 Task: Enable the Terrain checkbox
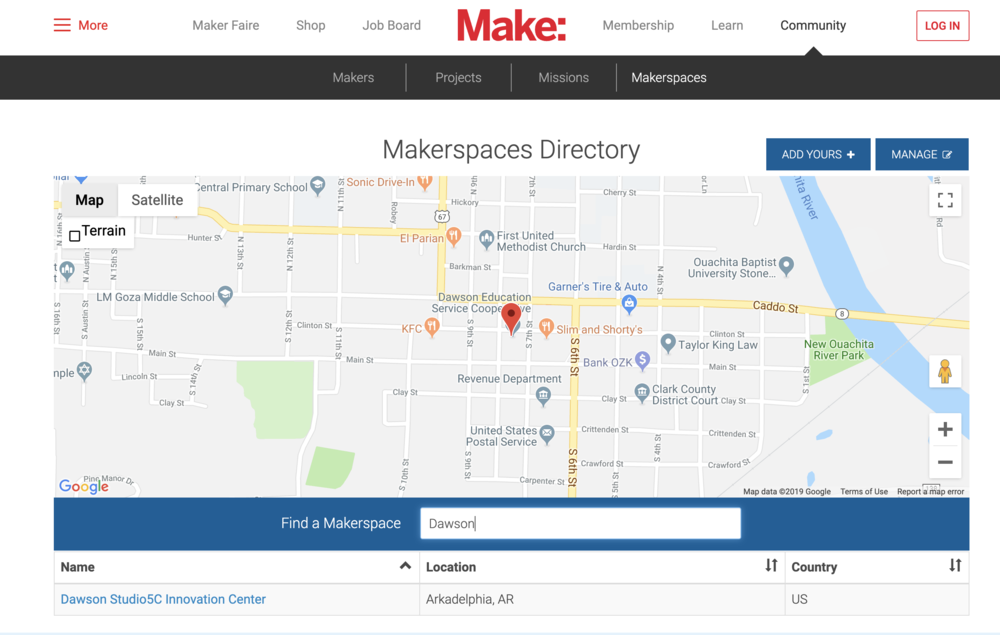point(75,236)
